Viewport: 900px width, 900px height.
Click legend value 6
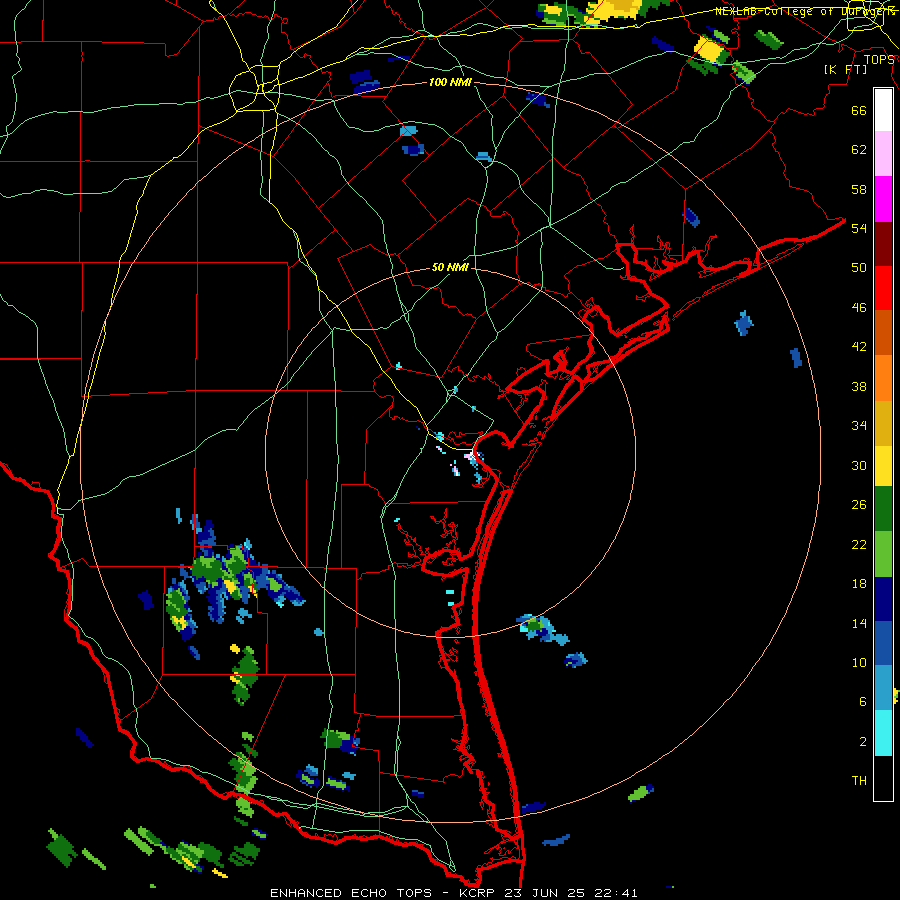(862, 702)
